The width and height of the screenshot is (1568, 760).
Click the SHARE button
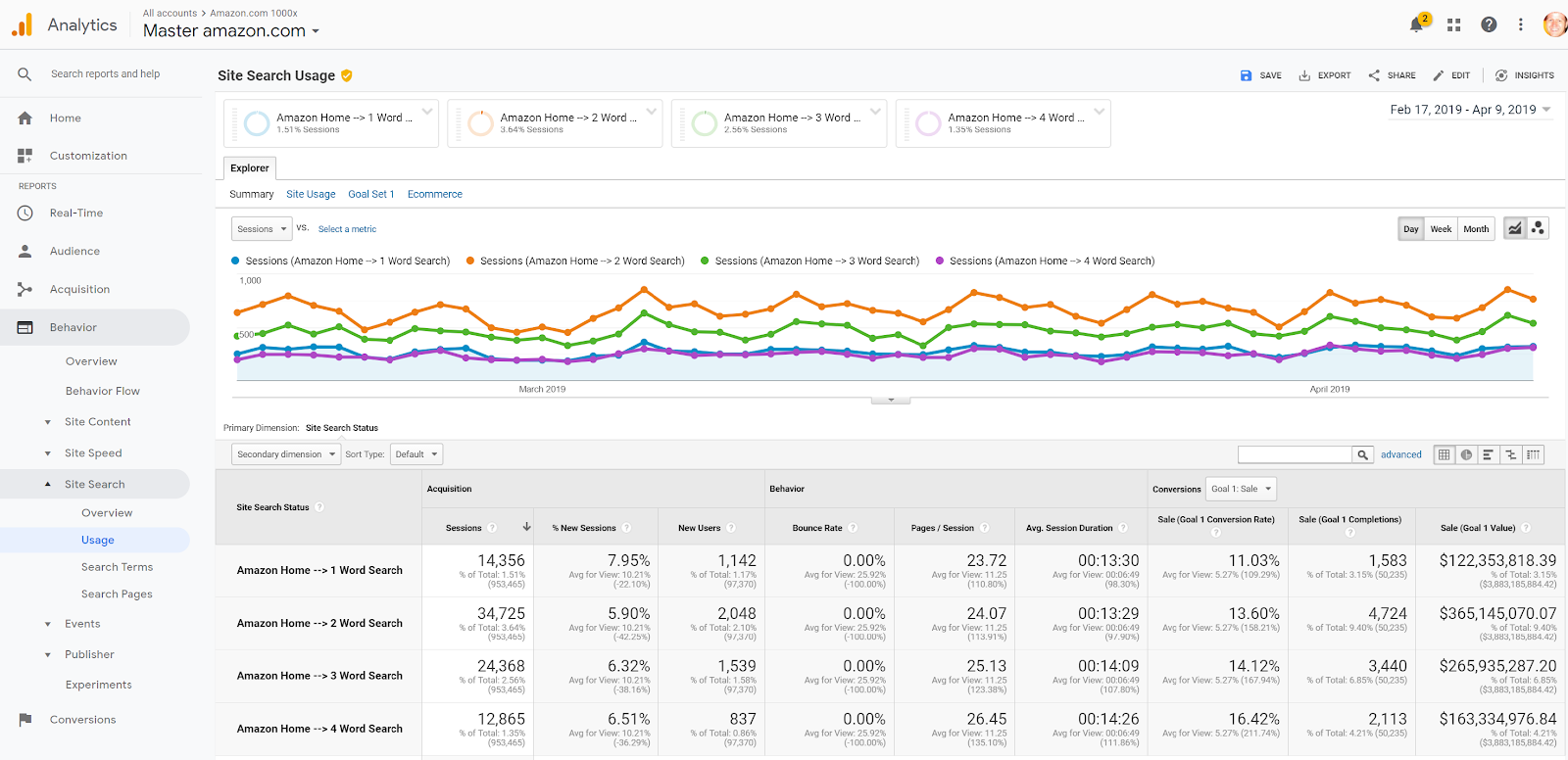(x=1392, y=75)
